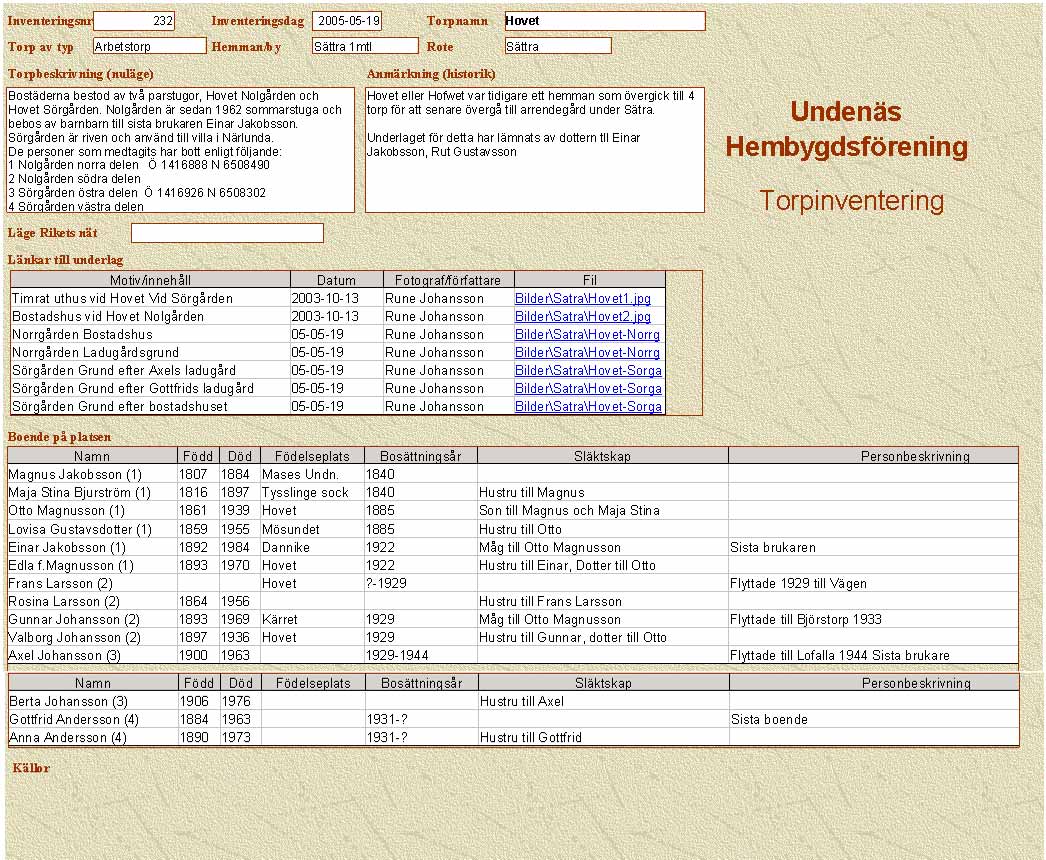Click inside the Anmärkning historik text box

click(x=534, y=150)
